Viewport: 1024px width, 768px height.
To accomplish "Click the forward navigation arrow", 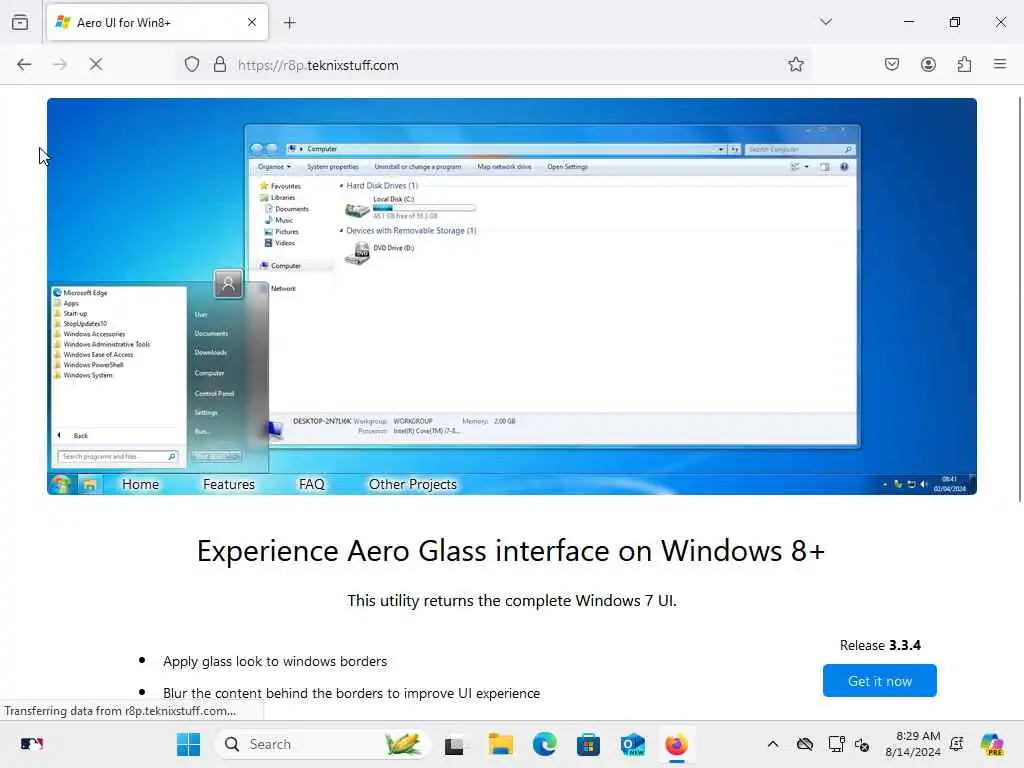I will [60, 64].
